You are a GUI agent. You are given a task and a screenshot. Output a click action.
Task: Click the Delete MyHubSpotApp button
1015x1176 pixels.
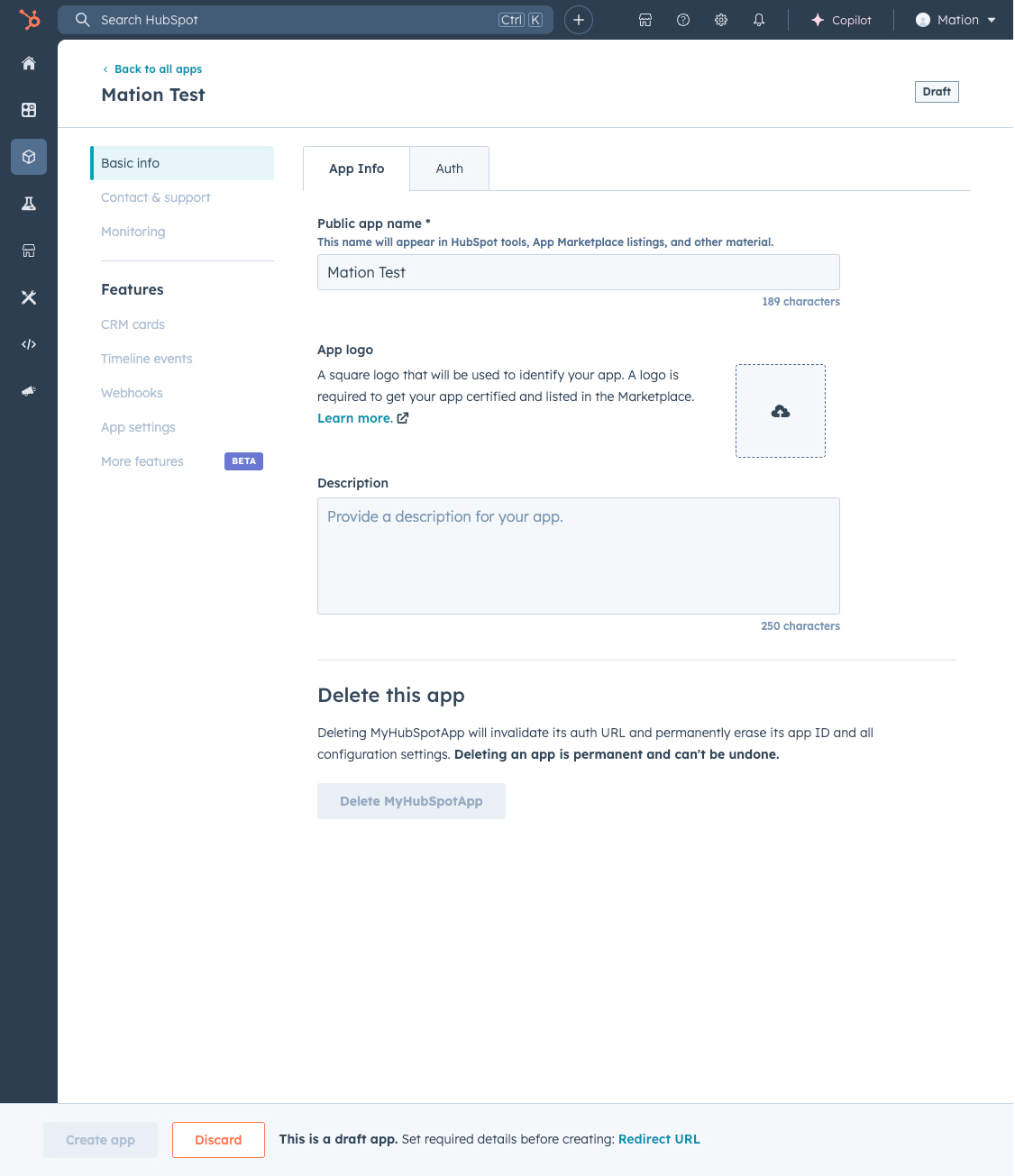[411, 801]
